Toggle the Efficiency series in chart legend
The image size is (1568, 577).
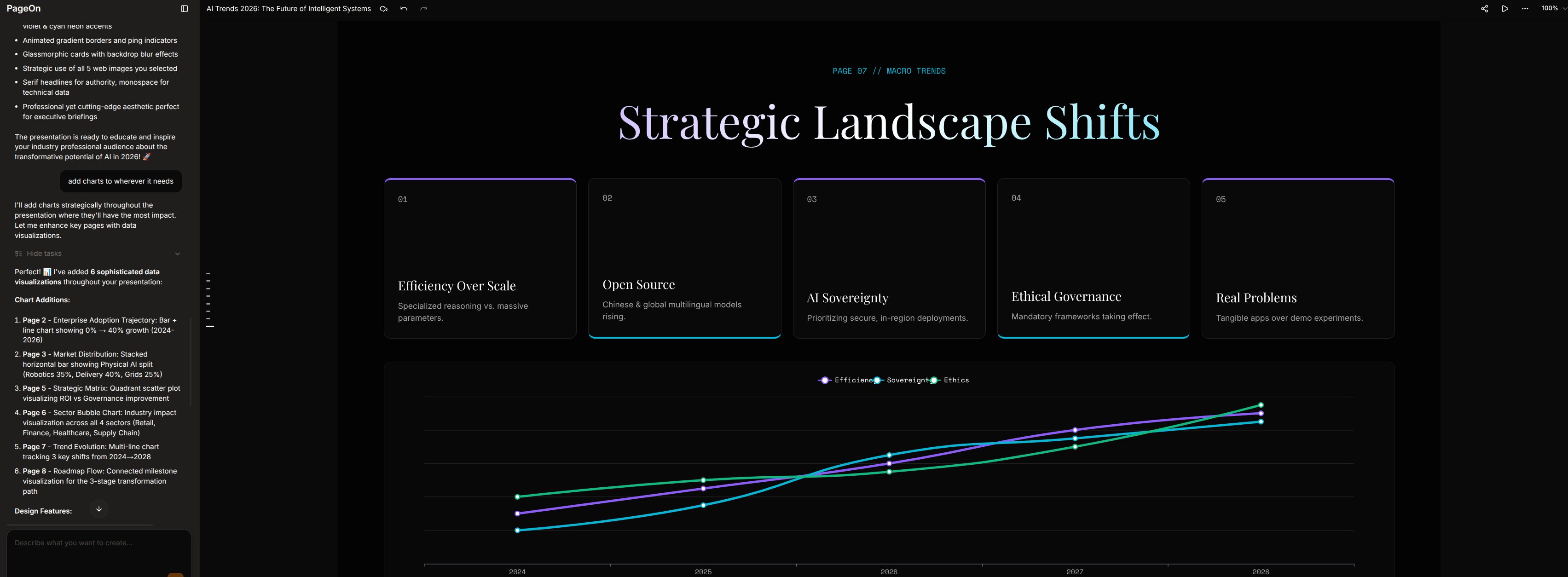(x=845, y=380)
